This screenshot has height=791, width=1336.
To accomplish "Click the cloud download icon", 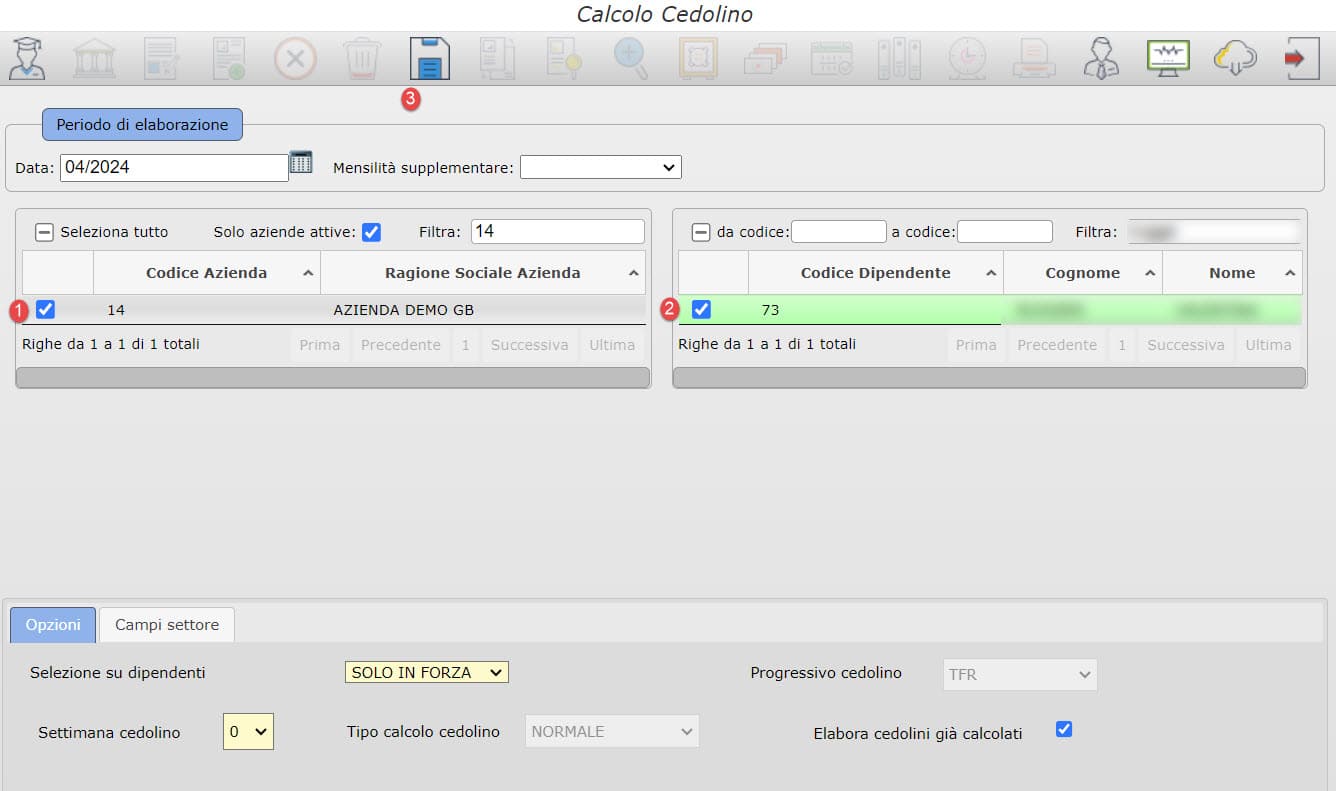I will pos(1235,58).
